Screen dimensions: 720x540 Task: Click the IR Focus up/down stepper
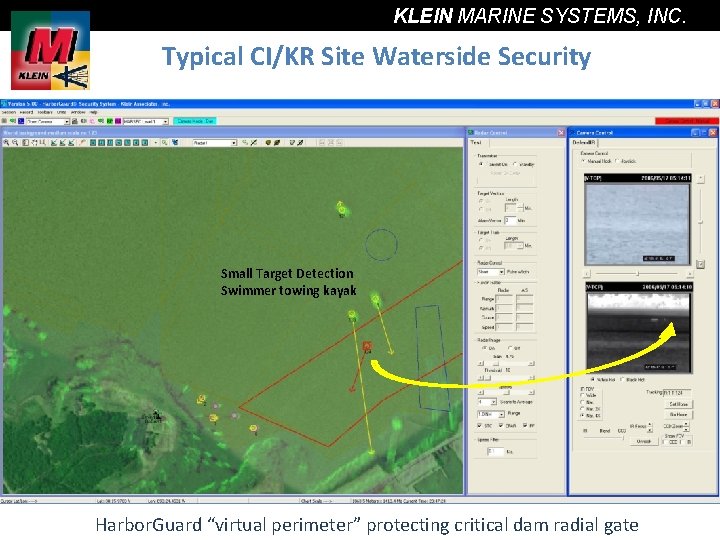click(x=650, y=428)
